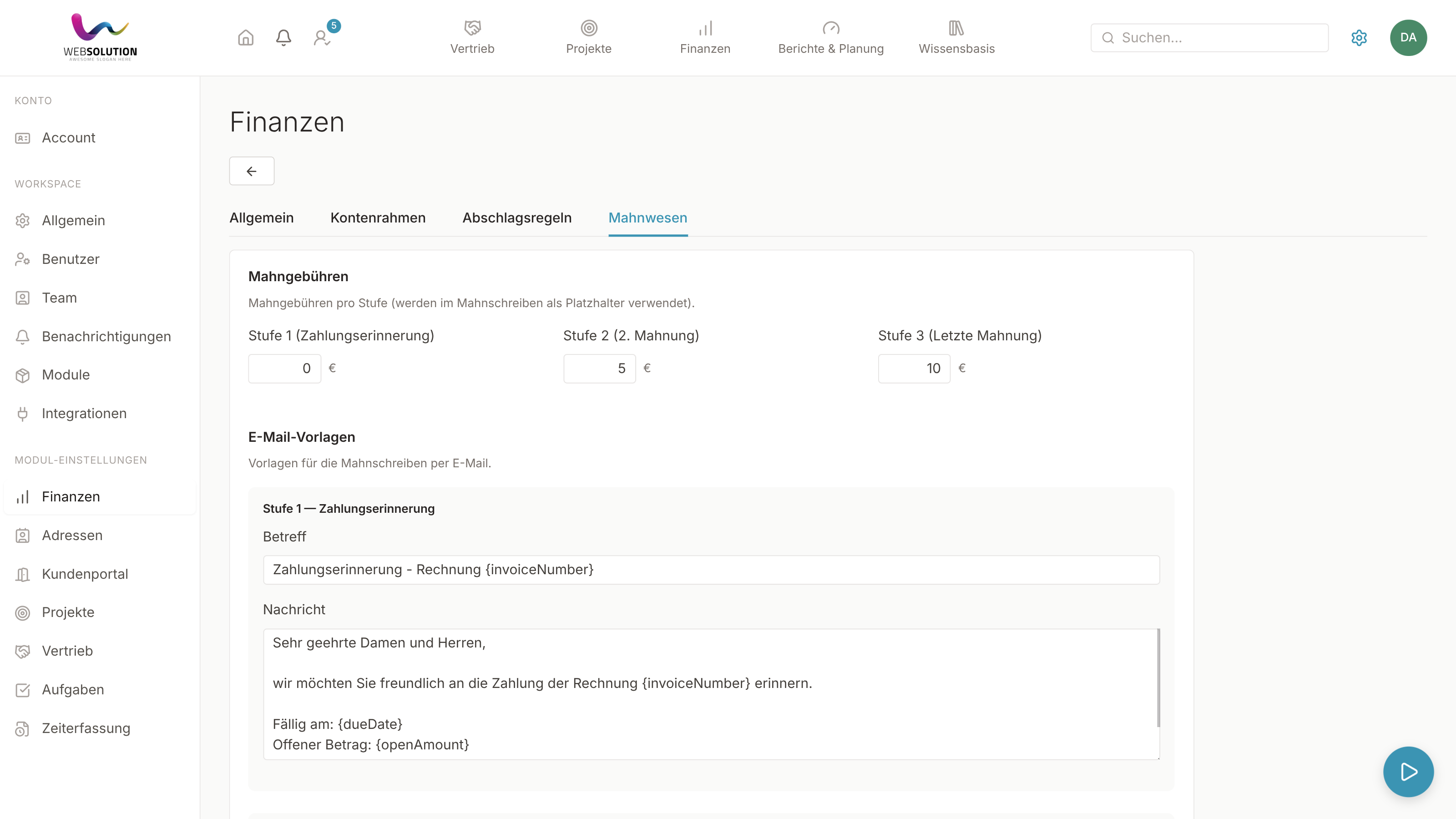Screen dimensions: 1456x819
Task: Open Projekte module settings in sidebar
Action: pyautogui.click(x=100, y=612)
